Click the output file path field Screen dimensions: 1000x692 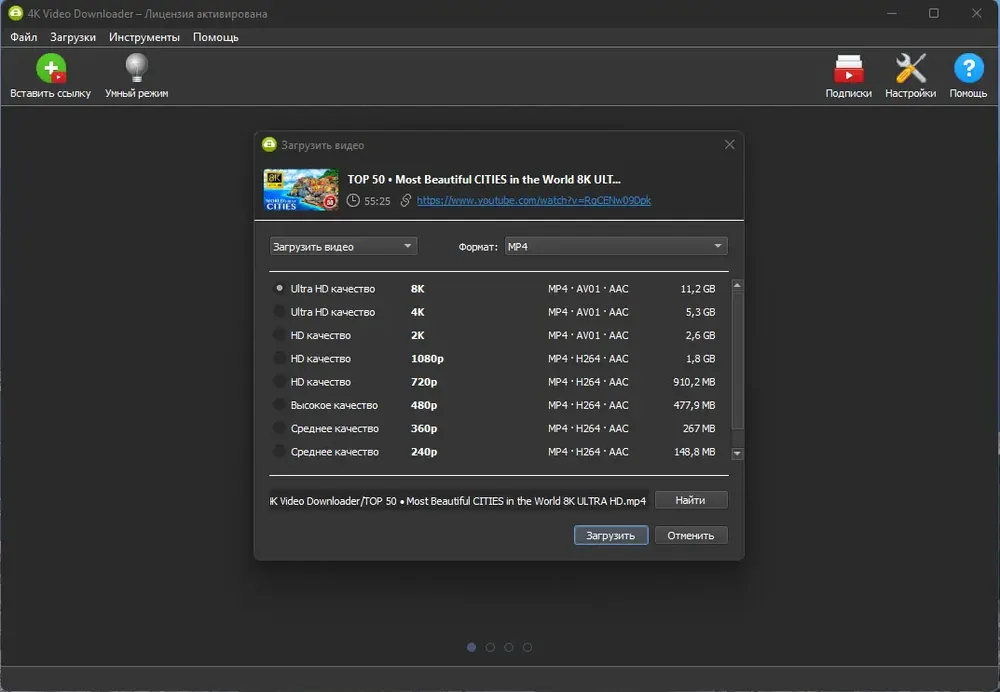click(x=459, y=501)
